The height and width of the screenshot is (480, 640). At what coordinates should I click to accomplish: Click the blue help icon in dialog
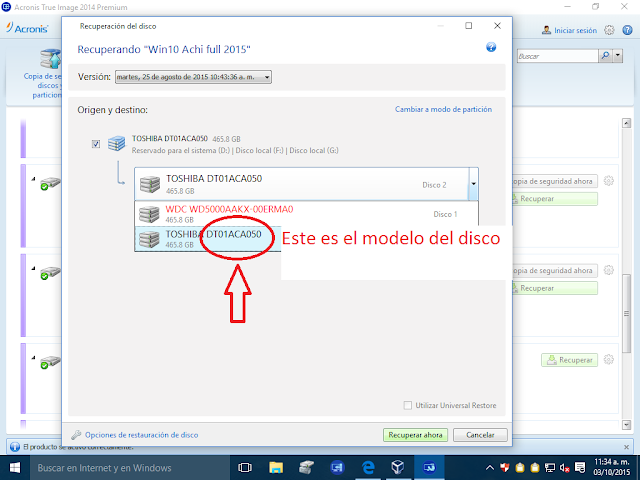[491, 47]
